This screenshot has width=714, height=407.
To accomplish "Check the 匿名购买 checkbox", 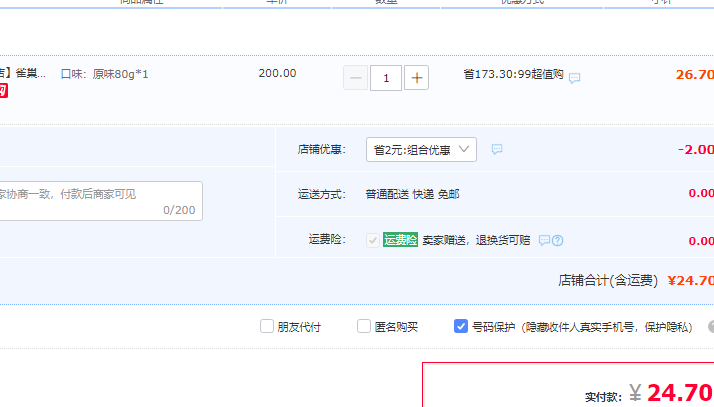I will [364, 326].
